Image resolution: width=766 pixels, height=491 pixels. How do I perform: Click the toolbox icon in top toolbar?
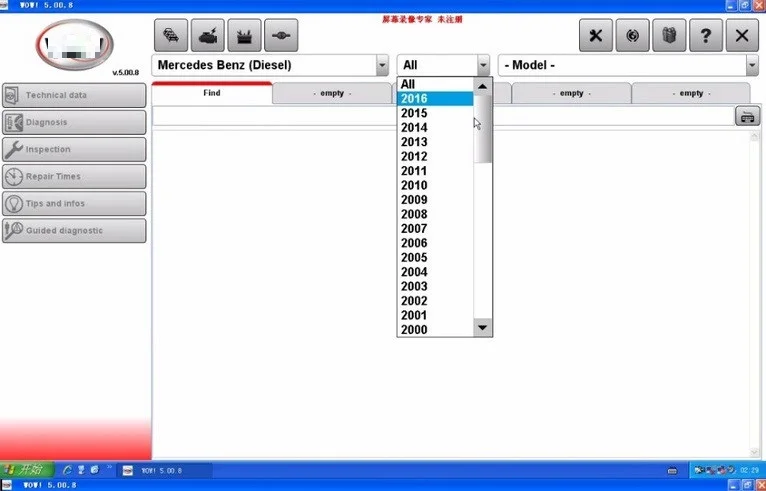click(244, 36)
